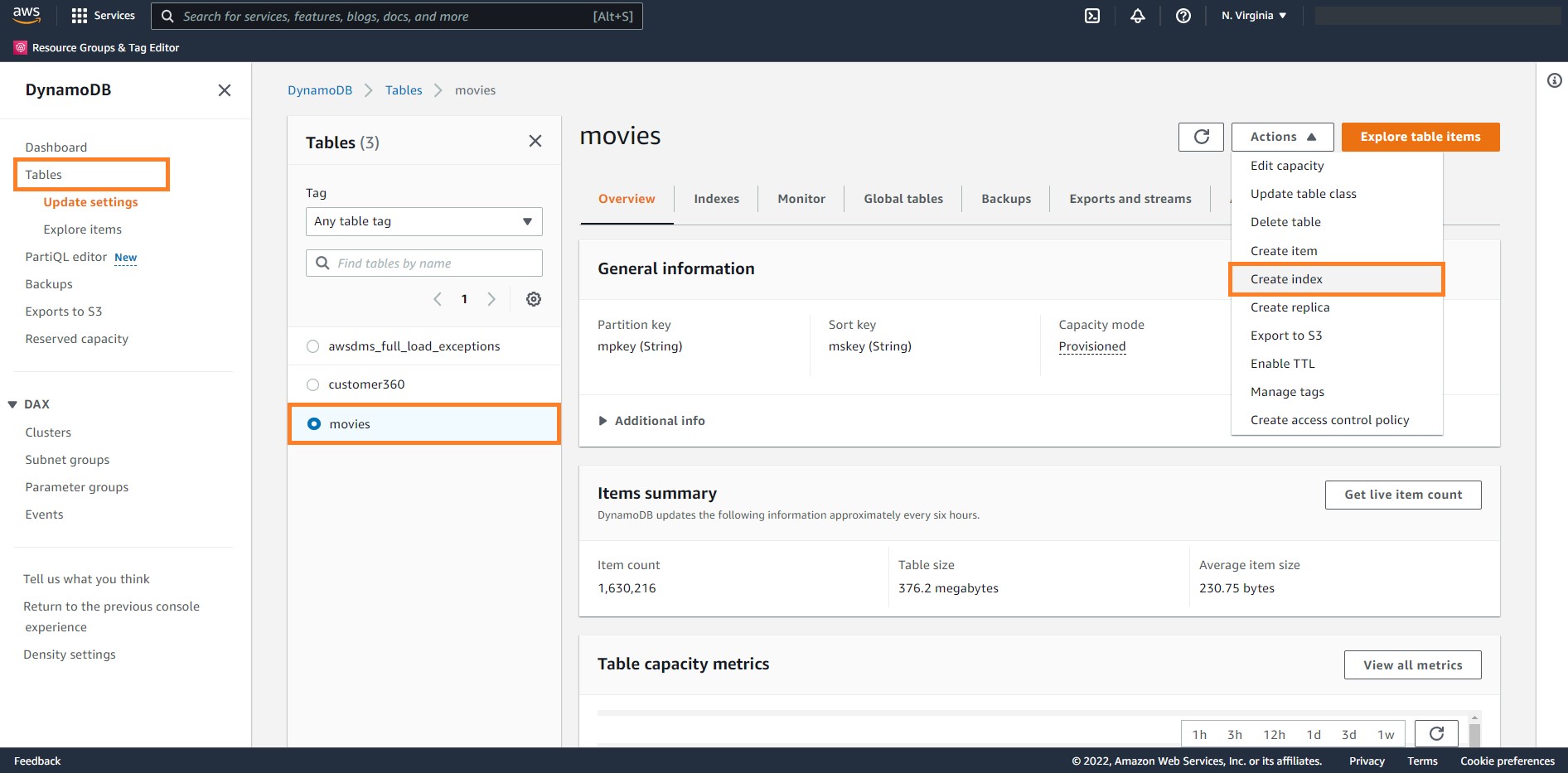Click Get live item count button
1568x773 pixels.
(1403, 495)
